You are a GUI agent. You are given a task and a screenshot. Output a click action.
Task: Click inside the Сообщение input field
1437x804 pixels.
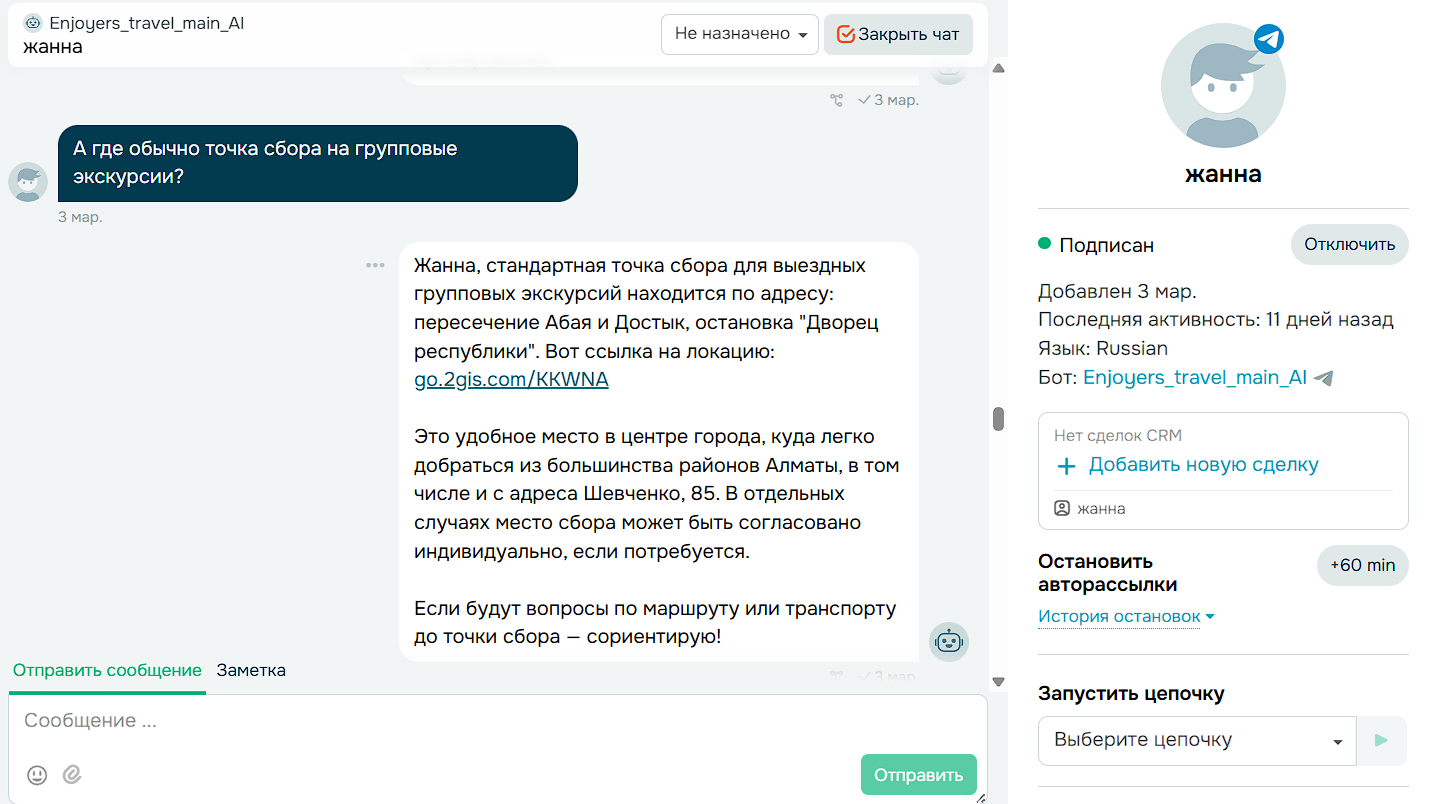tap(400, 720)
